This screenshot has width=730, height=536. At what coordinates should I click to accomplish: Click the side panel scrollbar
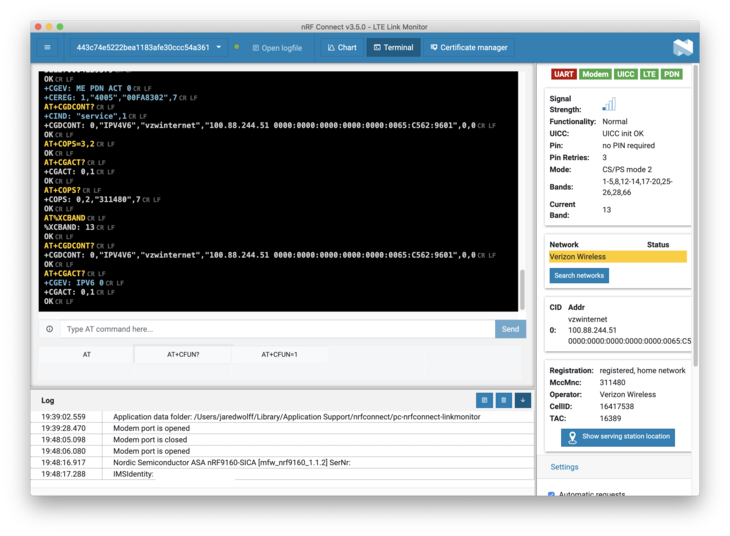pos(695,215)
